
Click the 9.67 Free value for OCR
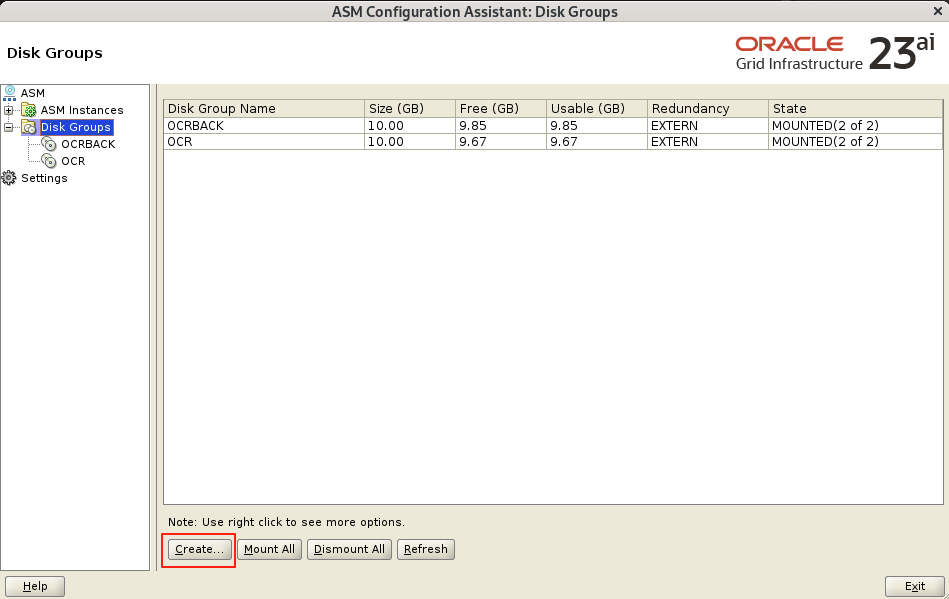501,142
